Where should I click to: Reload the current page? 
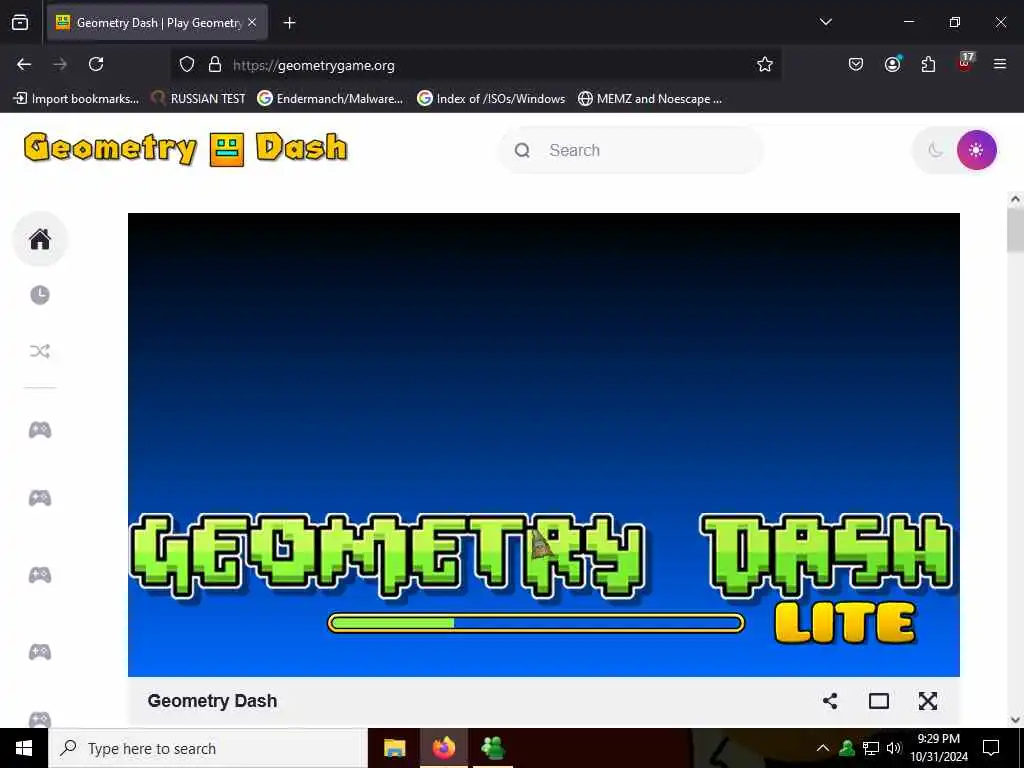96,64
